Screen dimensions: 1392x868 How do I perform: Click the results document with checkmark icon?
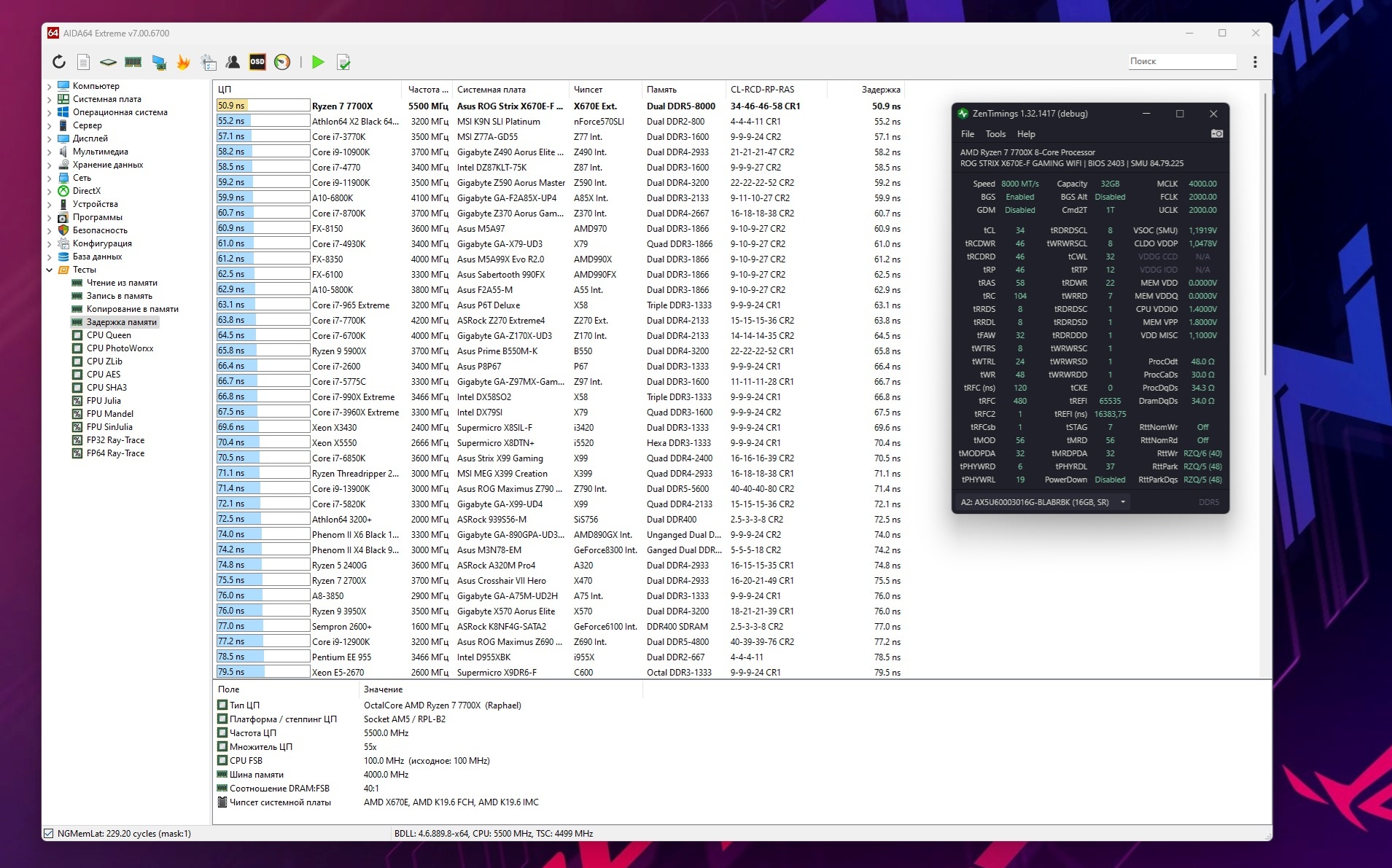343,62
